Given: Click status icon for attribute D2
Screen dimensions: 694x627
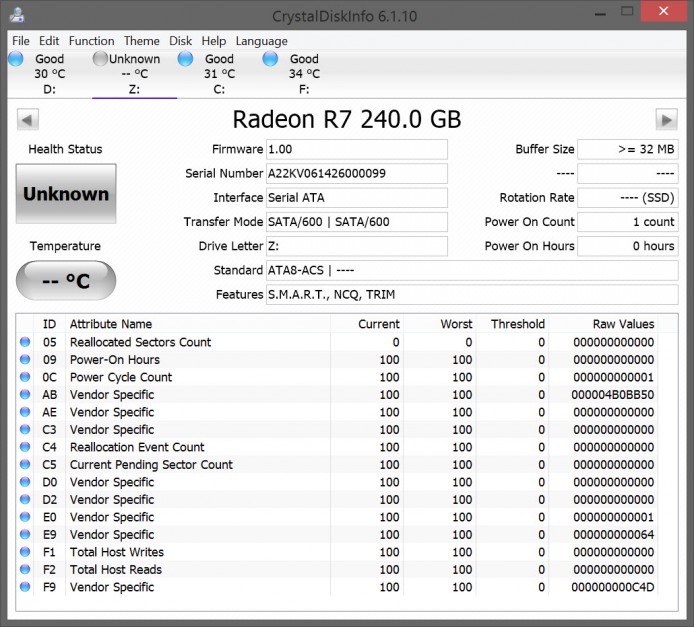Looking at the screenshot, I should pos(25,499).
